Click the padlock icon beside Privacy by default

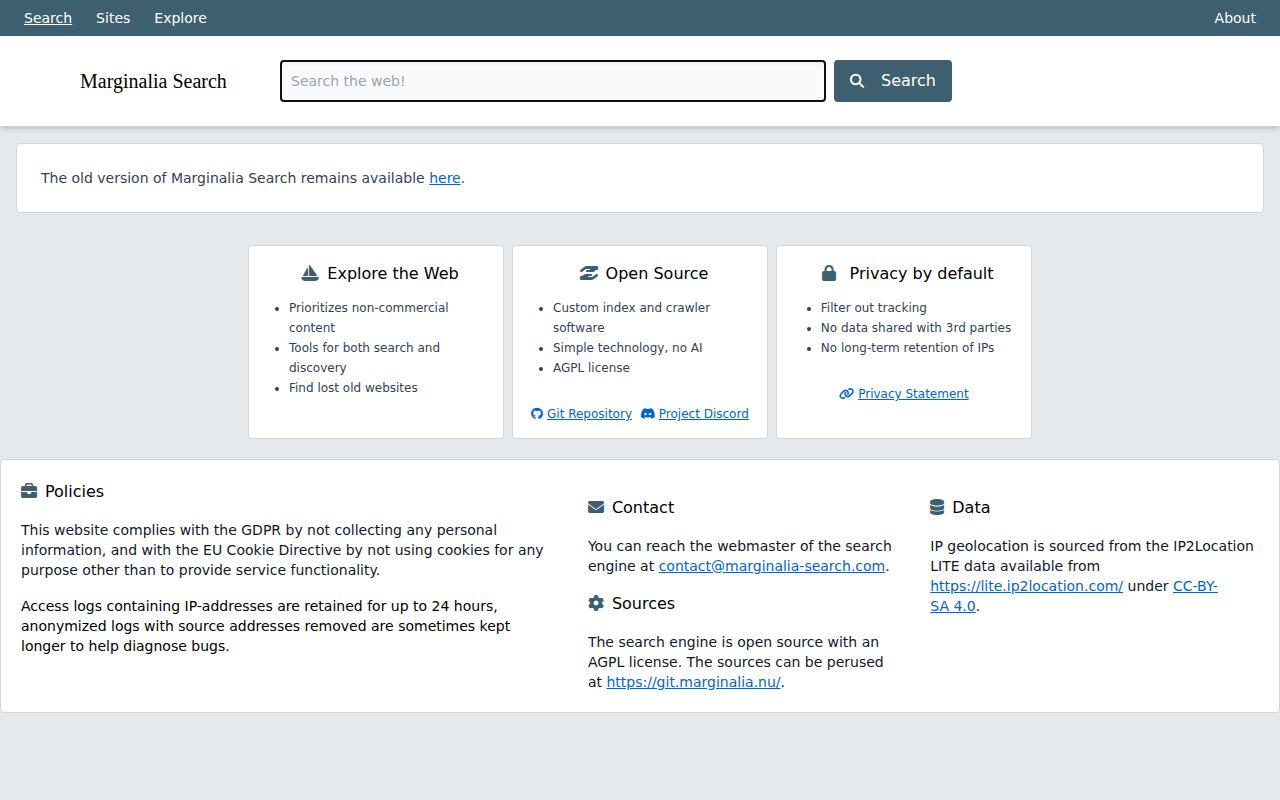[829, 273]
